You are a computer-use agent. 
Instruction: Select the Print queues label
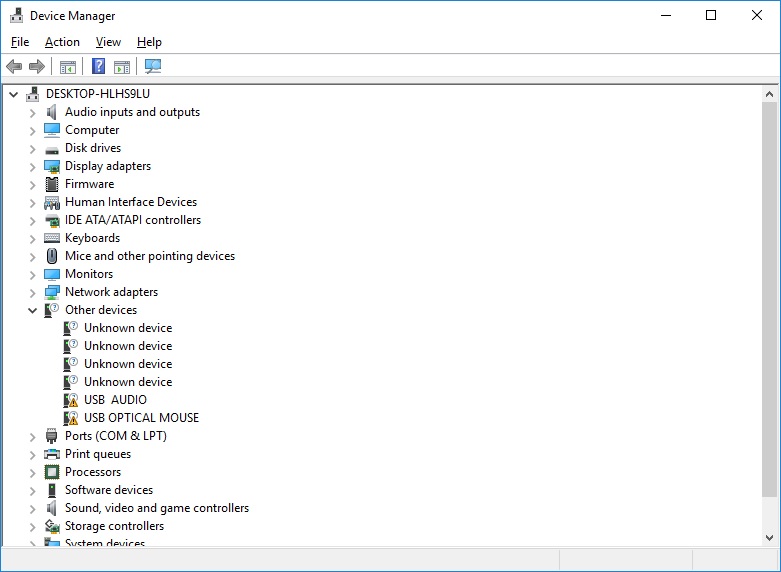(98, 454)
